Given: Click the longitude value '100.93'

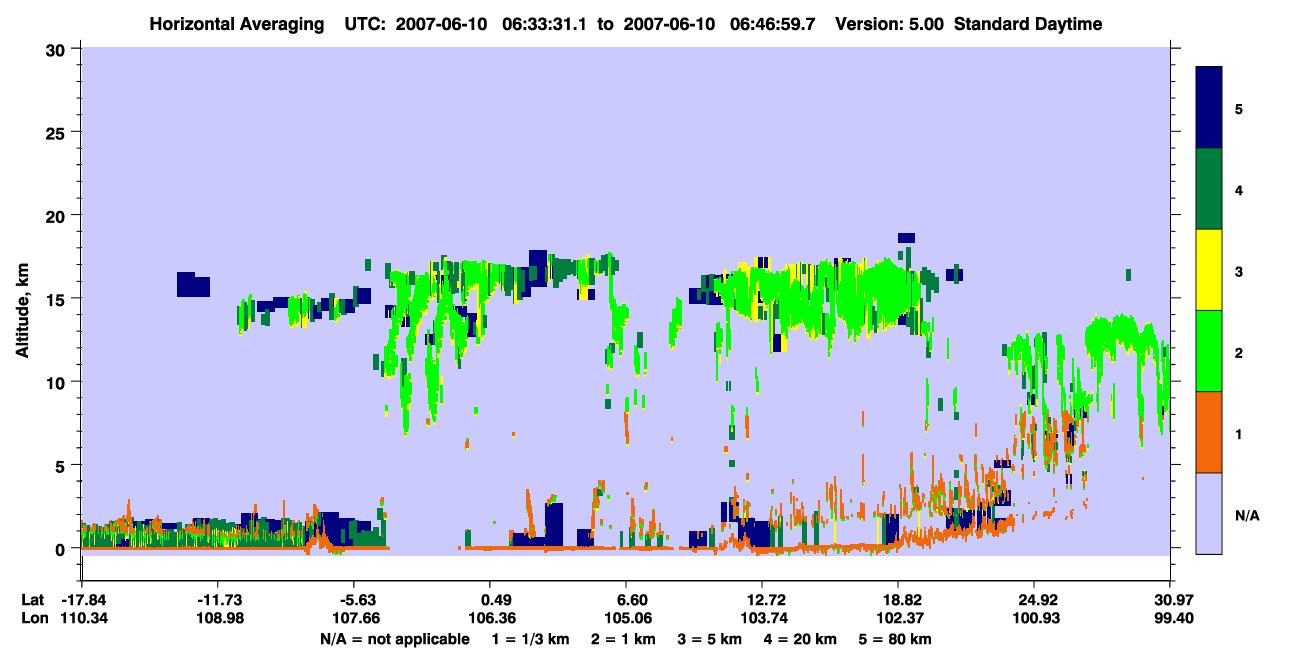Looking at the screenshot, I should 1034,619.
